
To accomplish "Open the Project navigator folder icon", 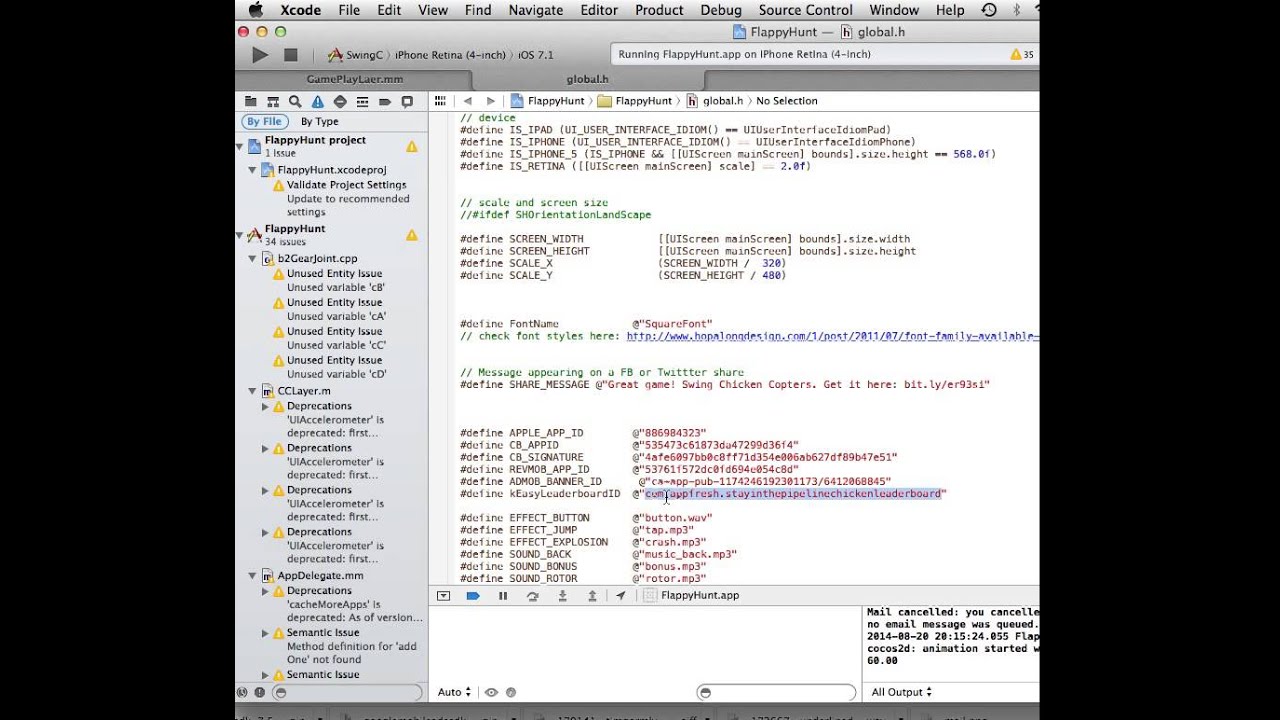I will tap(251, 101).
